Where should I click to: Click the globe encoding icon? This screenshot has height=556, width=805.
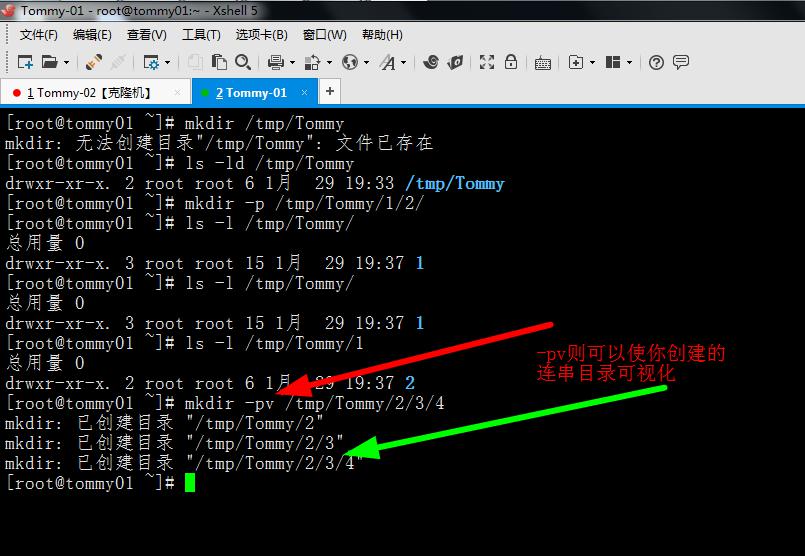[350, 62]
